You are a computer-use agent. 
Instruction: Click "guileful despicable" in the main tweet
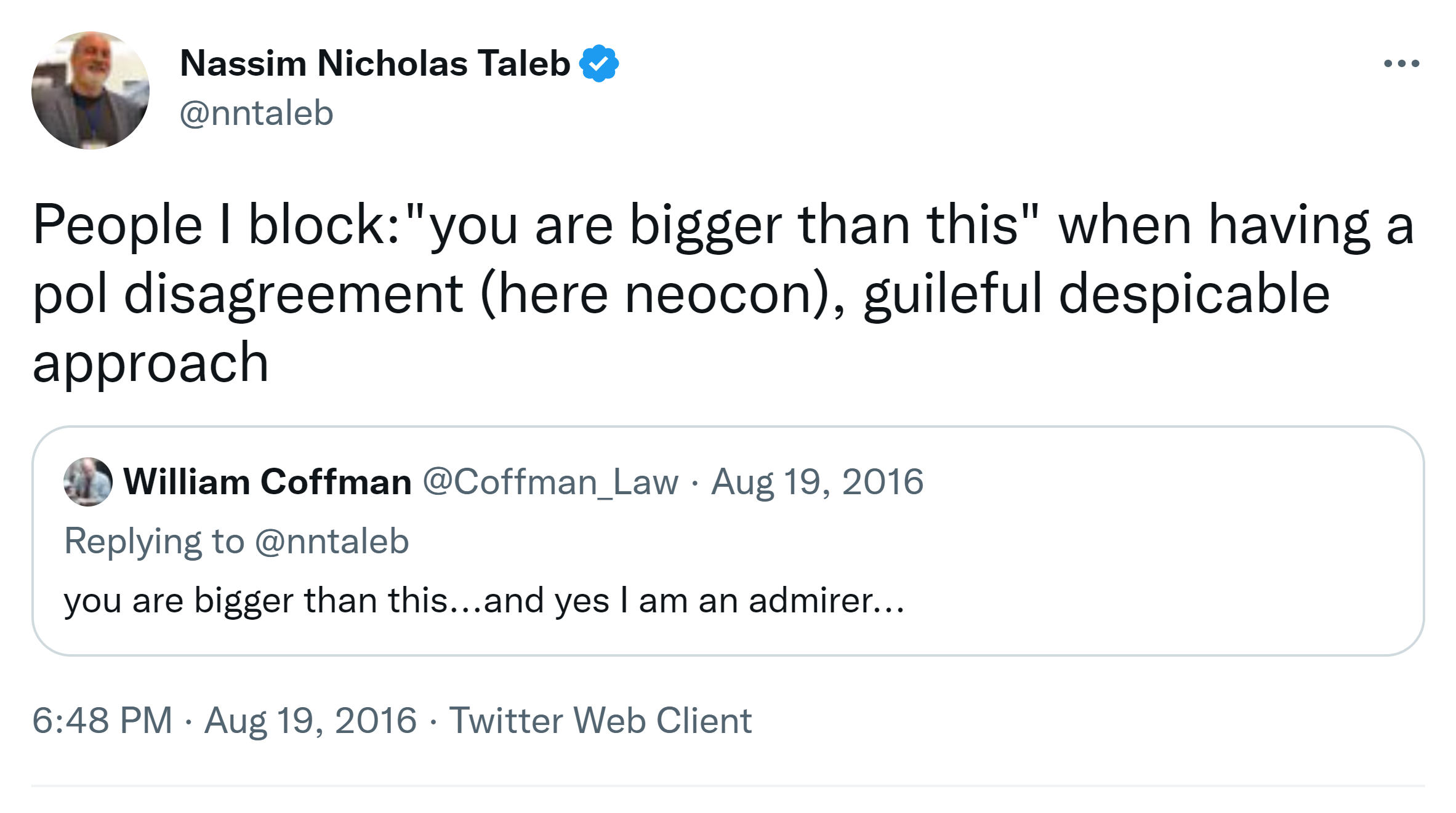coord(1096,295)
